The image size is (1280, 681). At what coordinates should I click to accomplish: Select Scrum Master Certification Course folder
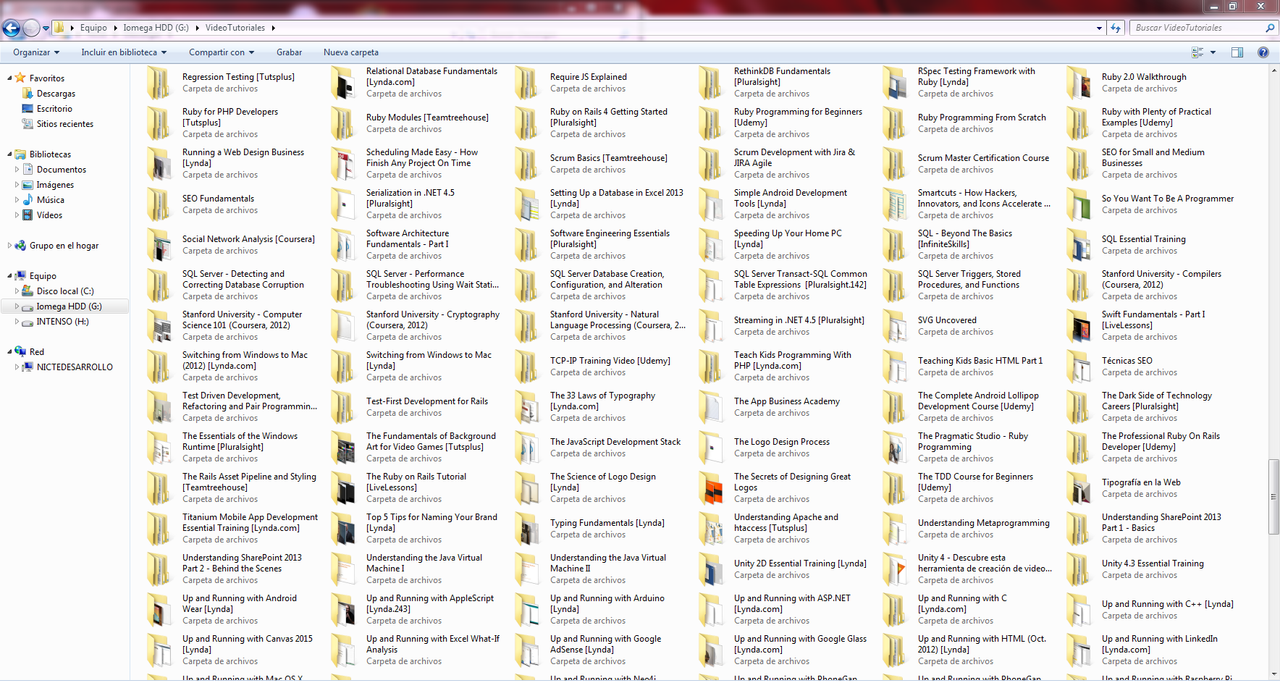pos(970,164)
